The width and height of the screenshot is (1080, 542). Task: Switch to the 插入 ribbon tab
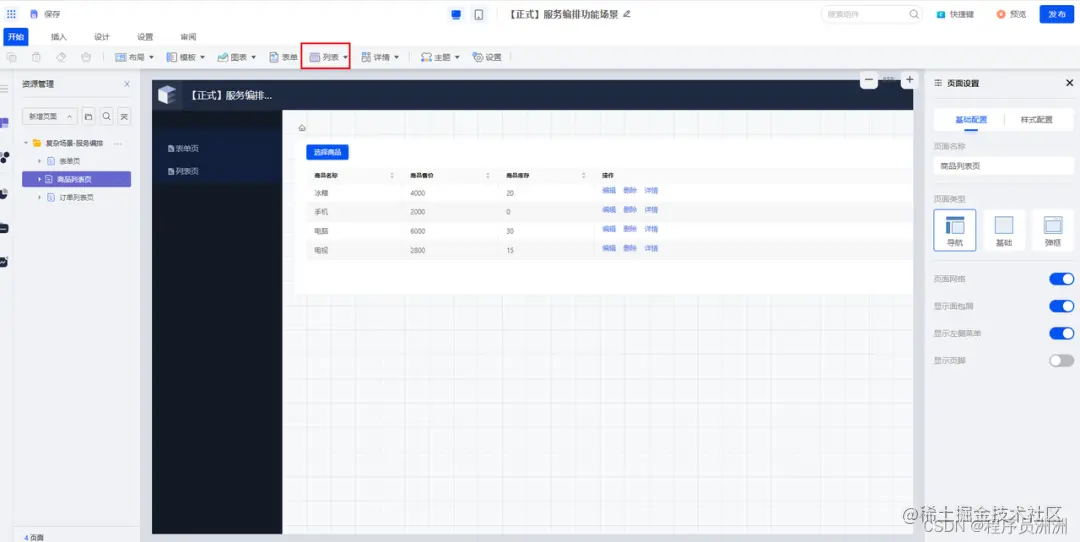pos(59,37)
